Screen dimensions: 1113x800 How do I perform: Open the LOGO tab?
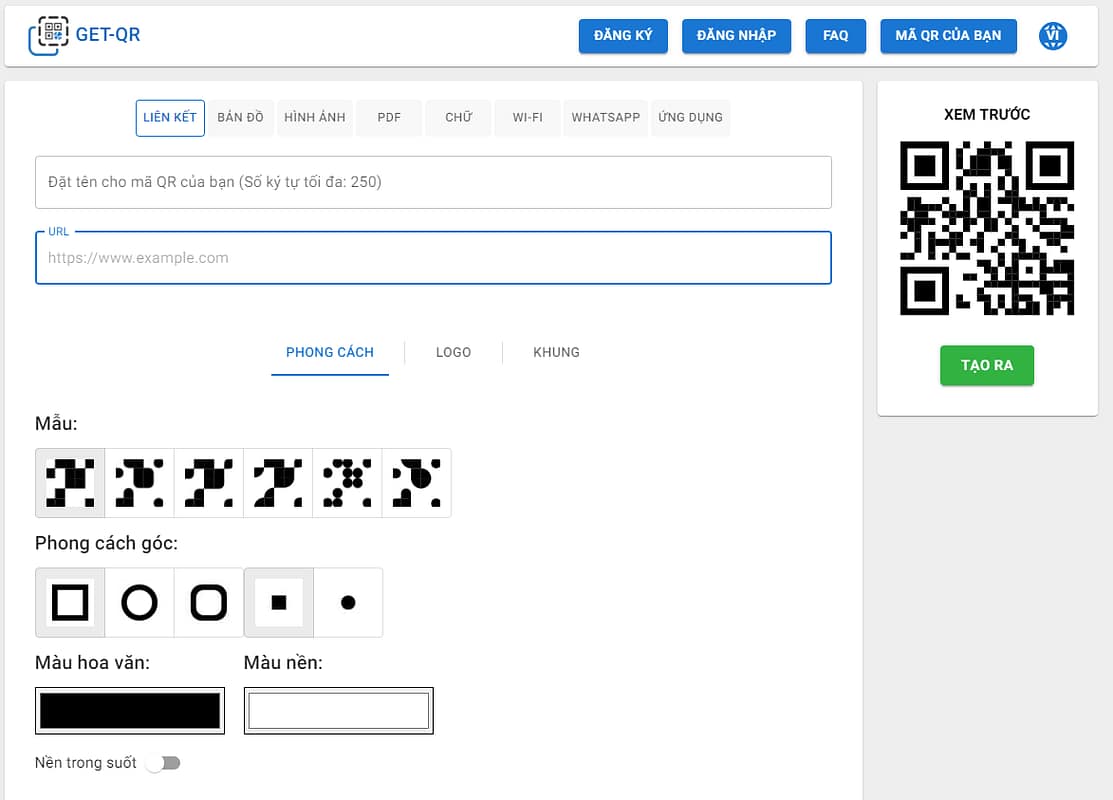coord(454,353)
